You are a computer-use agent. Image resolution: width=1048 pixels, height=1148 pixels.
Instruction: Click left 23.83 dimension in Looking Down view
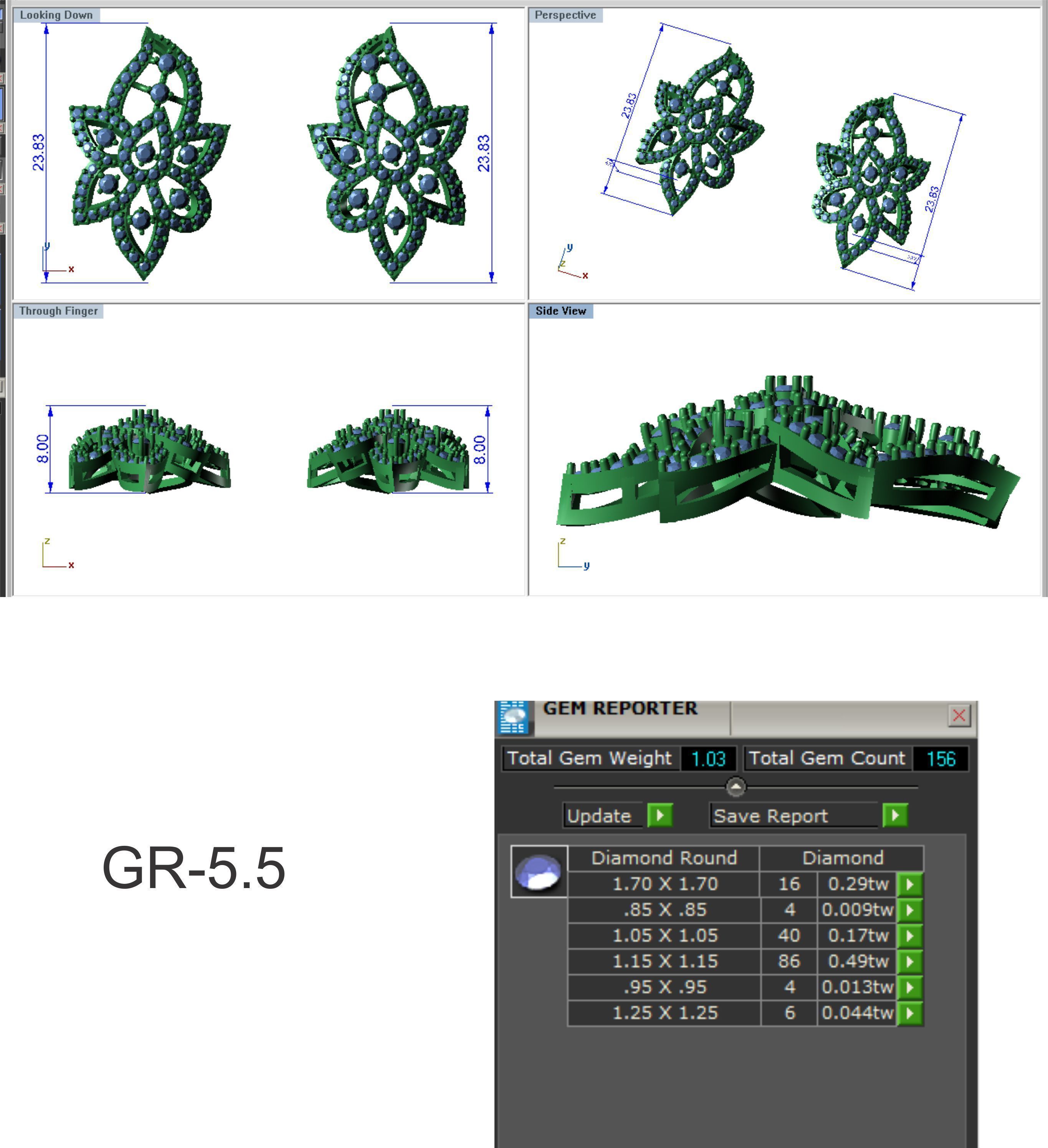coord(38,152)
